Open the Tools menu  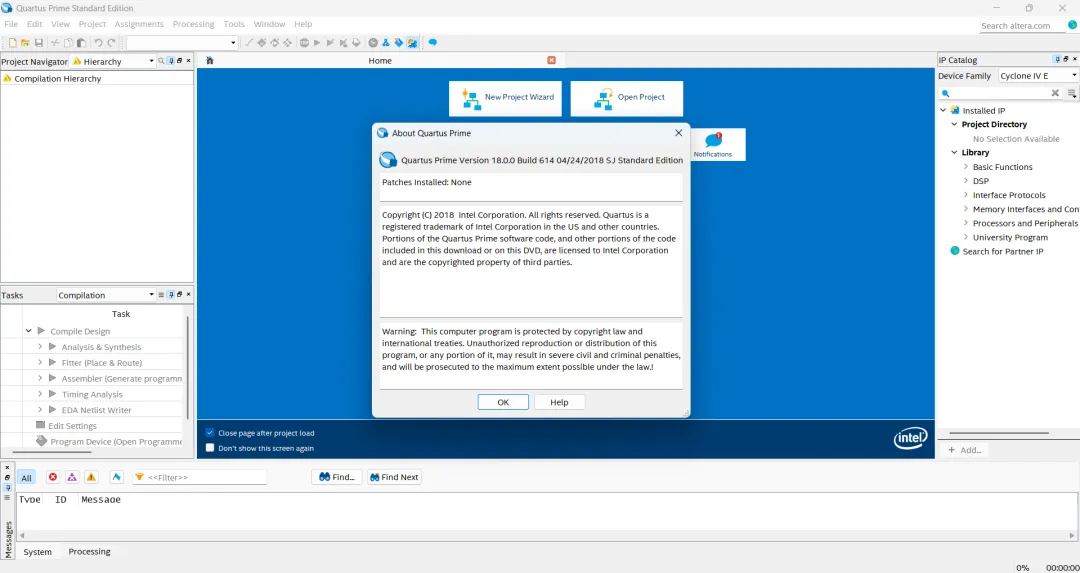pyautogui.click(x=234, y=24)
